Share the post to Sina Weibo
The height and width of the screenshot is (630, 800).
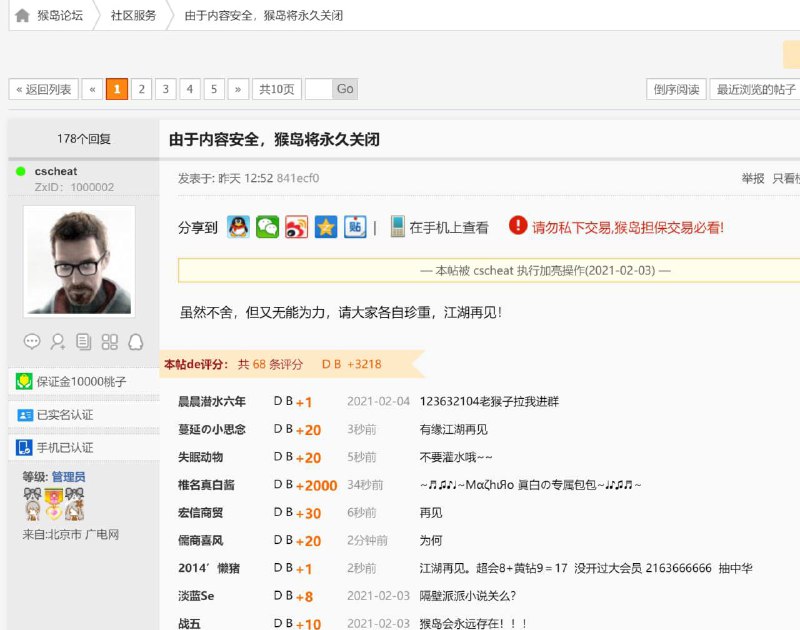295,227
